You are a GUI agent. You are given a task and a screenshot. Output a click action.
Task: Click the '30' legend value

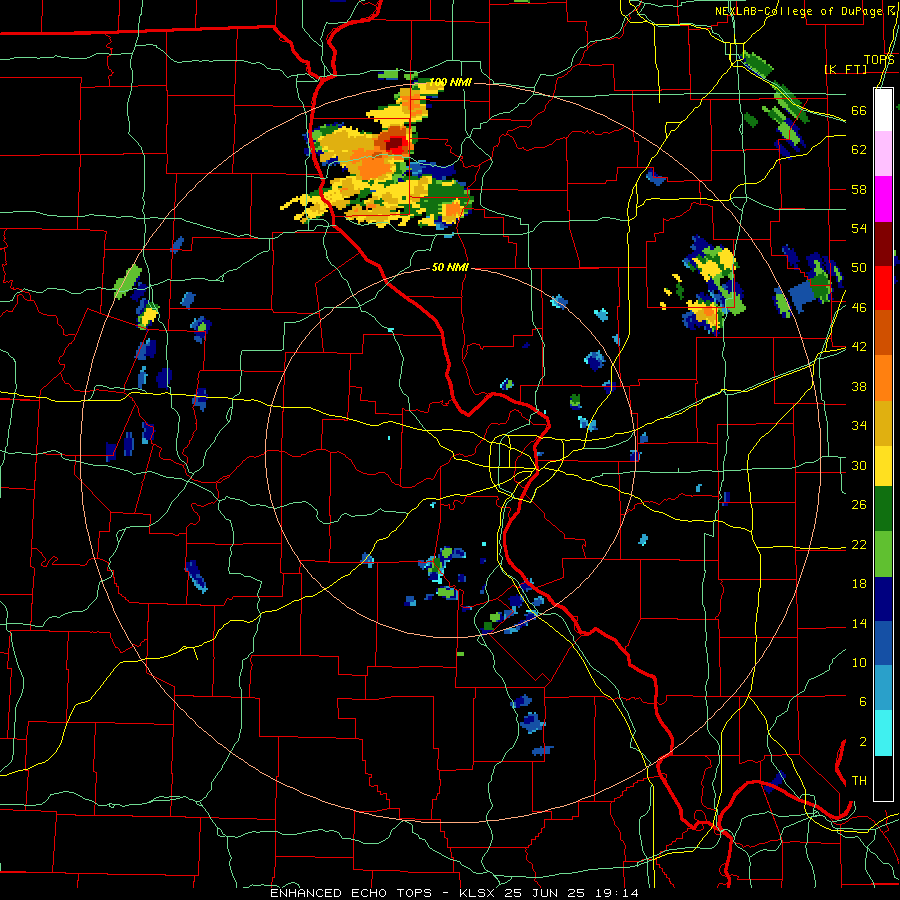click(x=859, y=465)
